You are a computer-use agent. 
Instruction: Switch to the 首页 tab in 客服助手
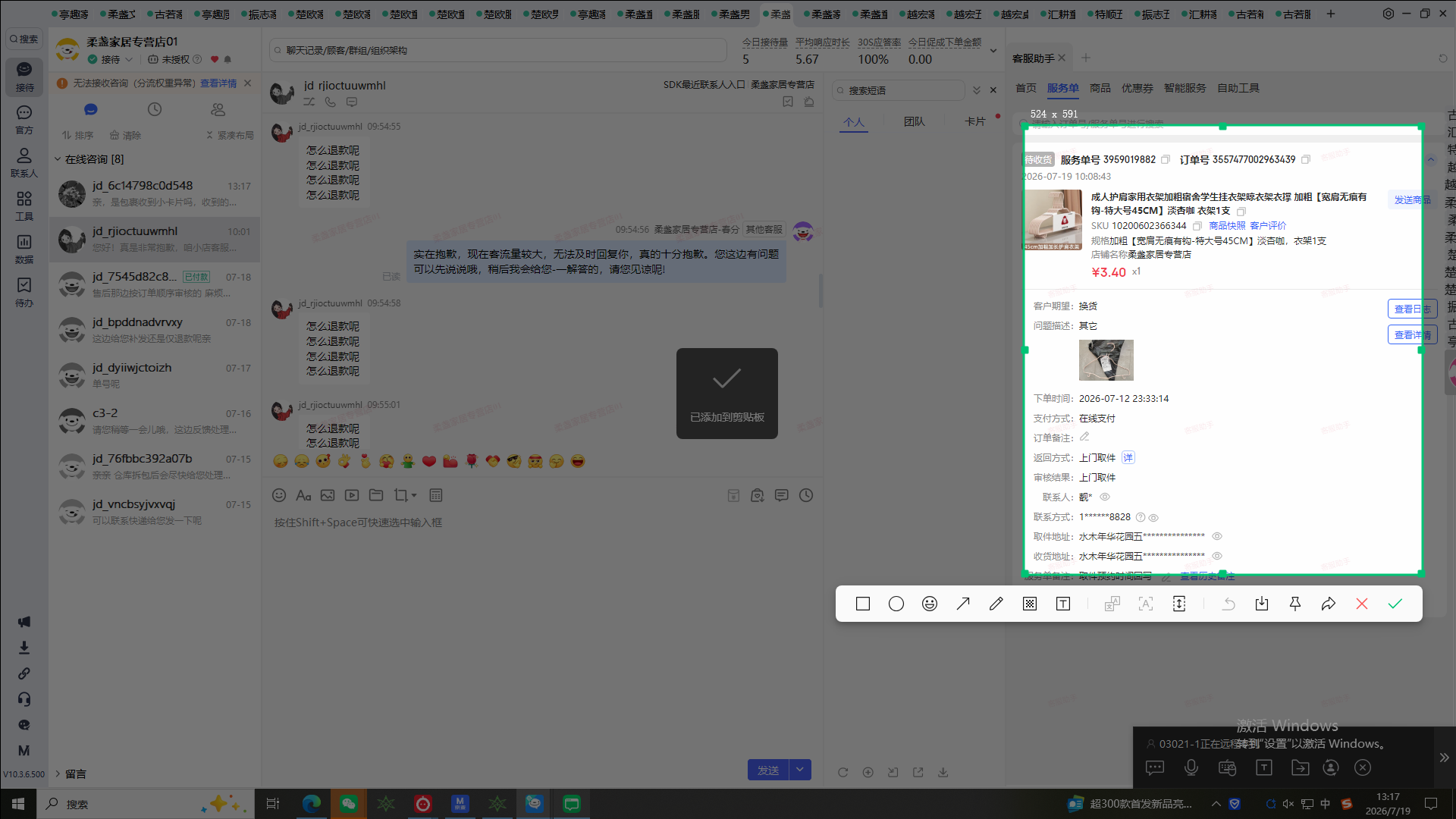coord(1026,88)
